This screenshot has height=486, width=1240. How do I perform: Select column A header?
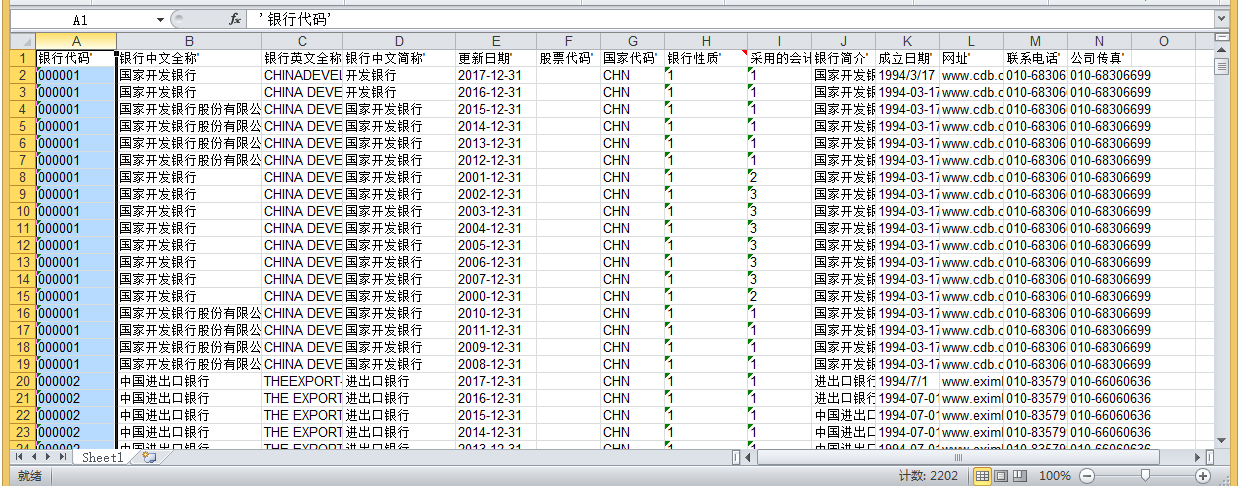point(76,41)
